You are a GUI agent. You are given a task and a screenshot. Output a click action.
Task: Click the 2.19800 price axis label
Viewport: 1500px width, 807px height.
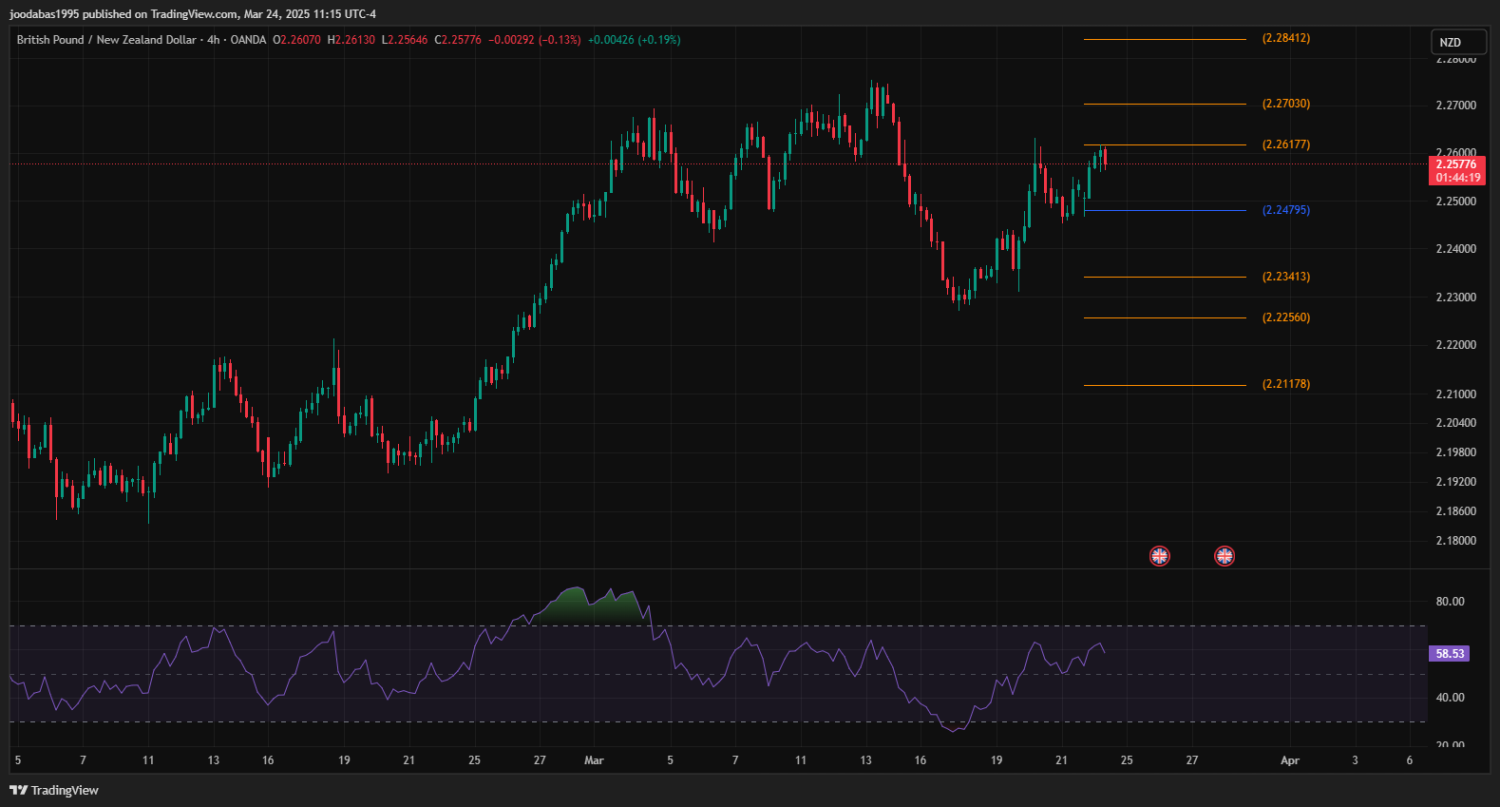(1455, 453)
